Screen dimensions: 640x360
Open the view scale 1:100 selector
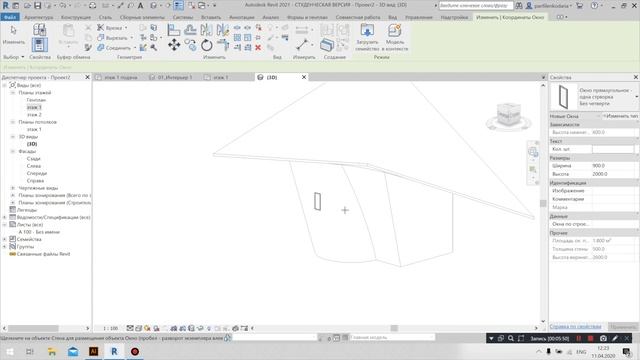point(110,328)
